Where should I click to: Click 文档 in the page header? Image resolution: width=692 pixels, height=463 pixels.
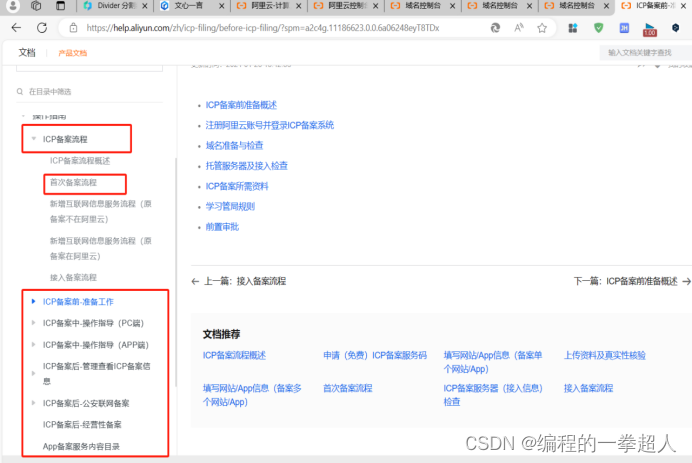[x=27, y=53]
